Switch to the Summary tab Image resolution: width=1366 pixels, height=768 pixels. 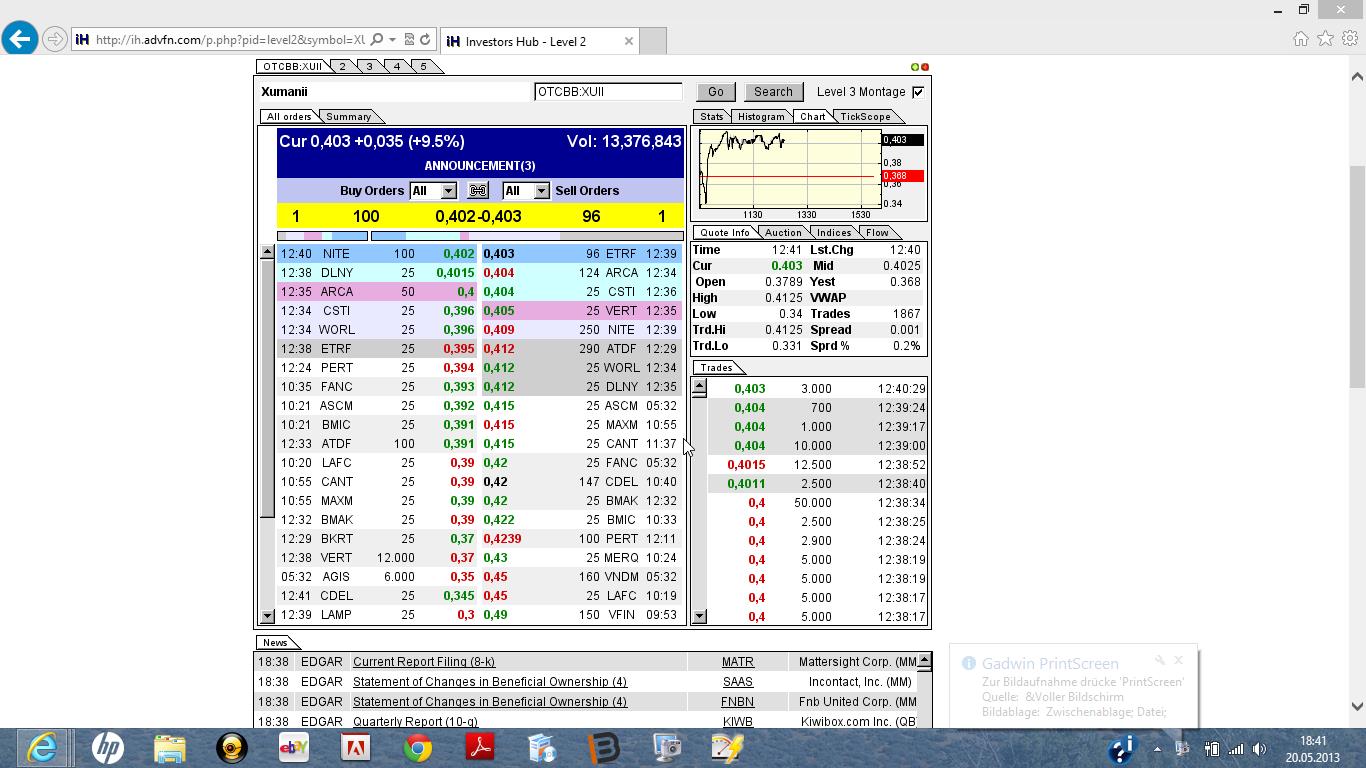pos(349,116)
